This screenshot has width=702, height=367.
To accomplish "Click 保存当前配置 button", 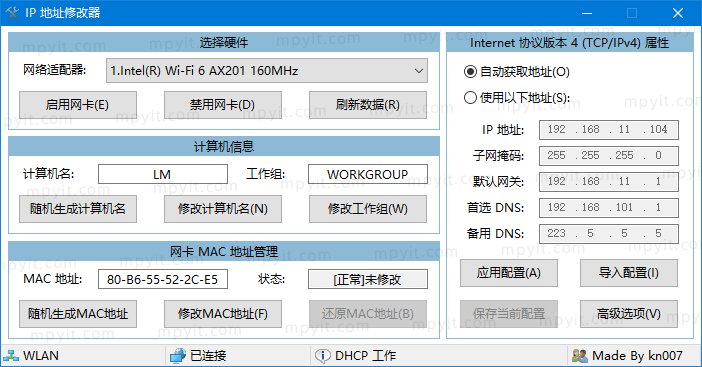I will pos(509,314).
